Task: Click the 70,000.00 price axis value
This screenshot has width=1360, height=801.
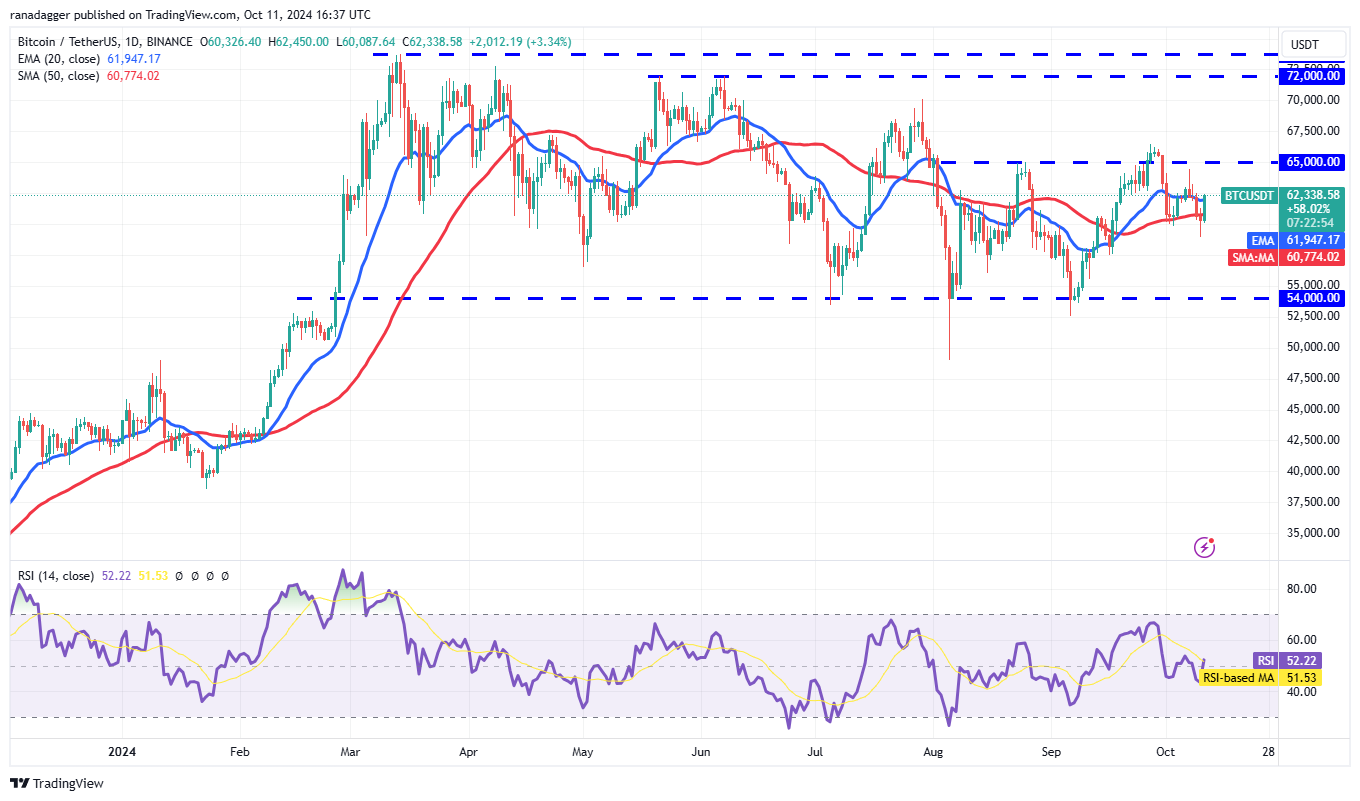Action: (x=1313, y=100)
